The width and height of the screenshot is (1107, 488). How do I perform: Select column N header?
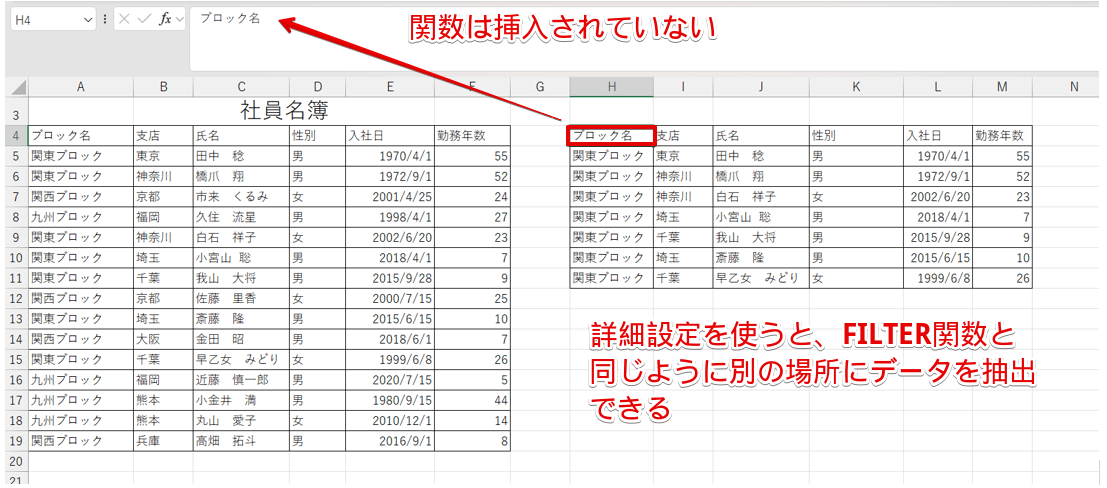tap(1073, 87)
